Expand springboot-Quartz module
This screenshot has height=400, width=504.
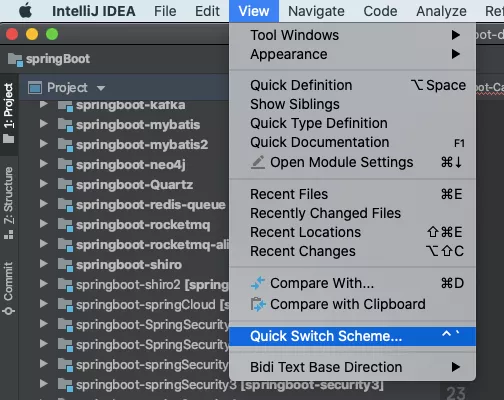(43, 184)
